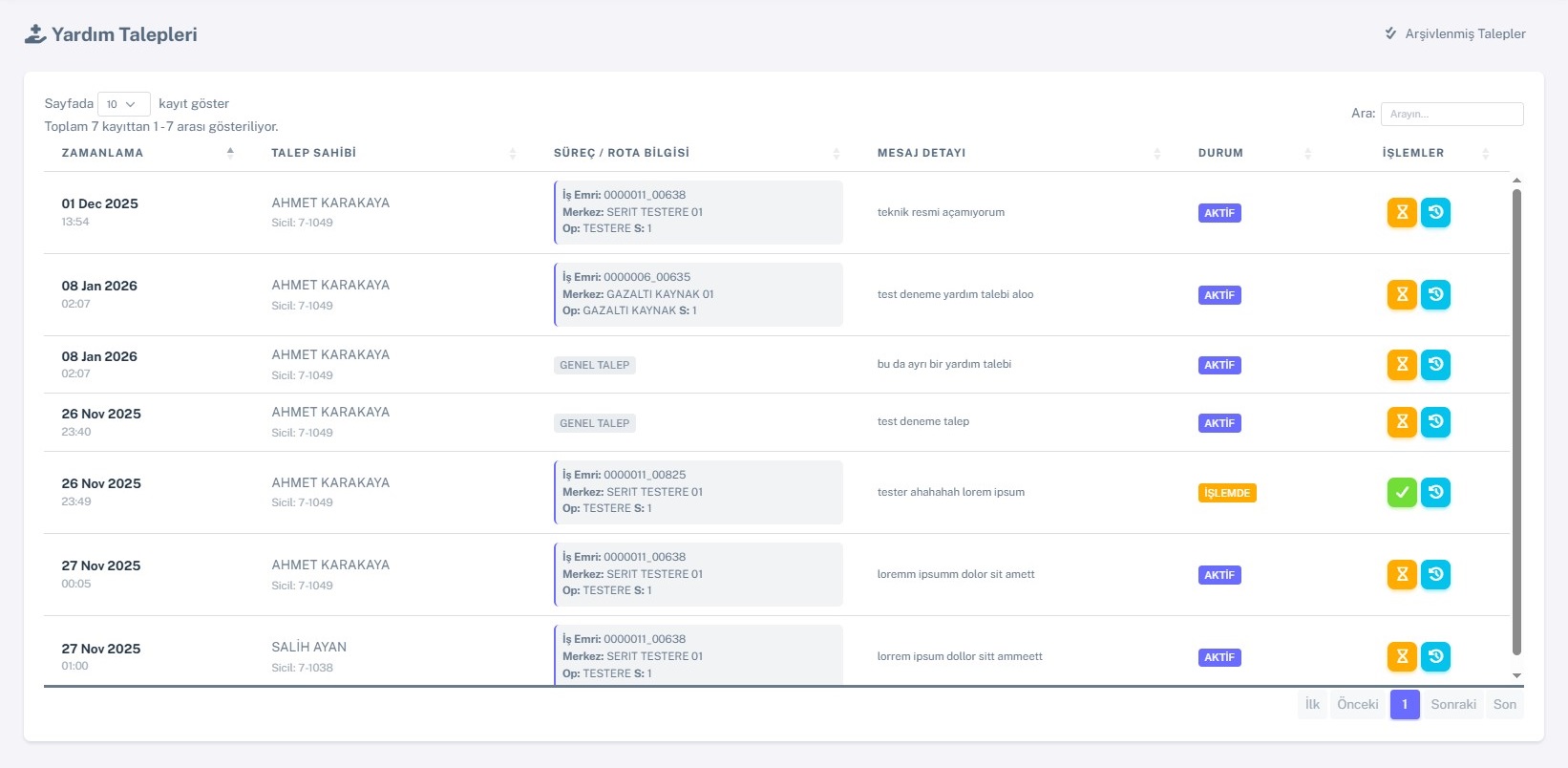Sort table by Zamanlama column
The height and width of the screenshot is (768, 1568).
coord(102,153)
